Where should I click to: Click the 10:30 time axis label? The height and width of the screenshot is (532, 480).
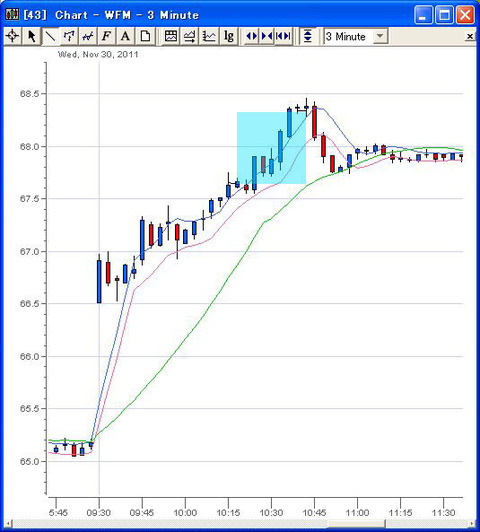point(271,512)
